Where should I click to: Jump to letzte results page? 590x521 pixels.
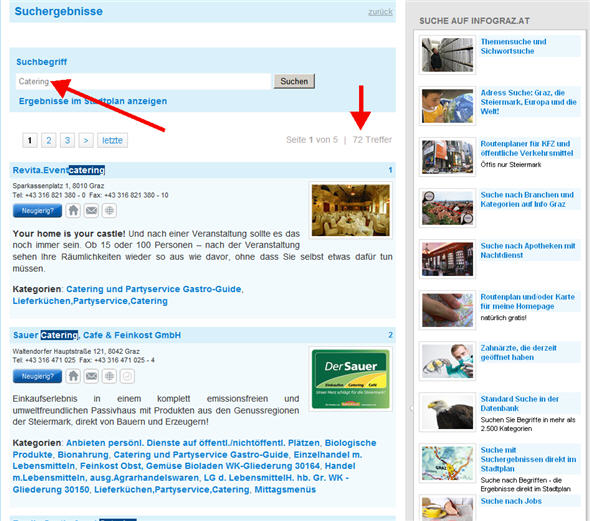113,140
